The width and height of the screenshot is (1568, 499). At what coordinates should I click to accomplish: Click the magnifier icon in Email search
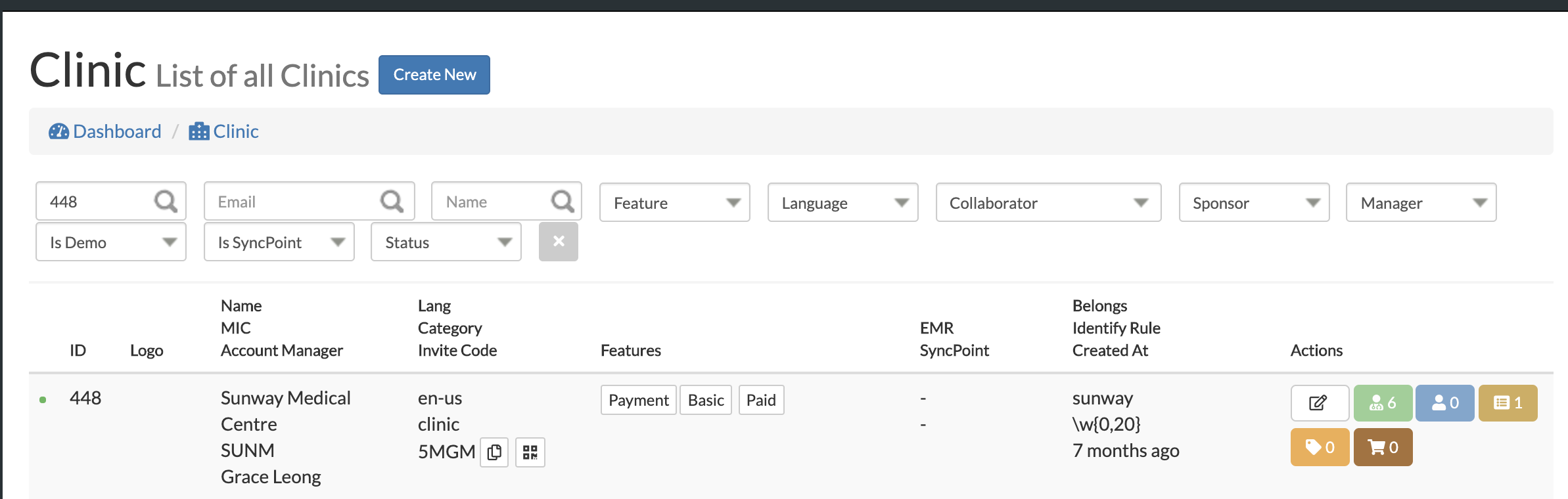(x=392, y=202)
